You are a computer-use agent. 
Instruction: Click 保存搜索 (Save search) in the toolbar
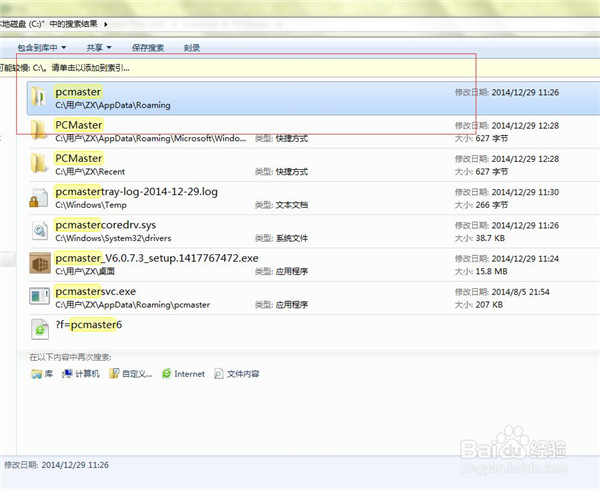pyautogui.click(x=147, y=47)
